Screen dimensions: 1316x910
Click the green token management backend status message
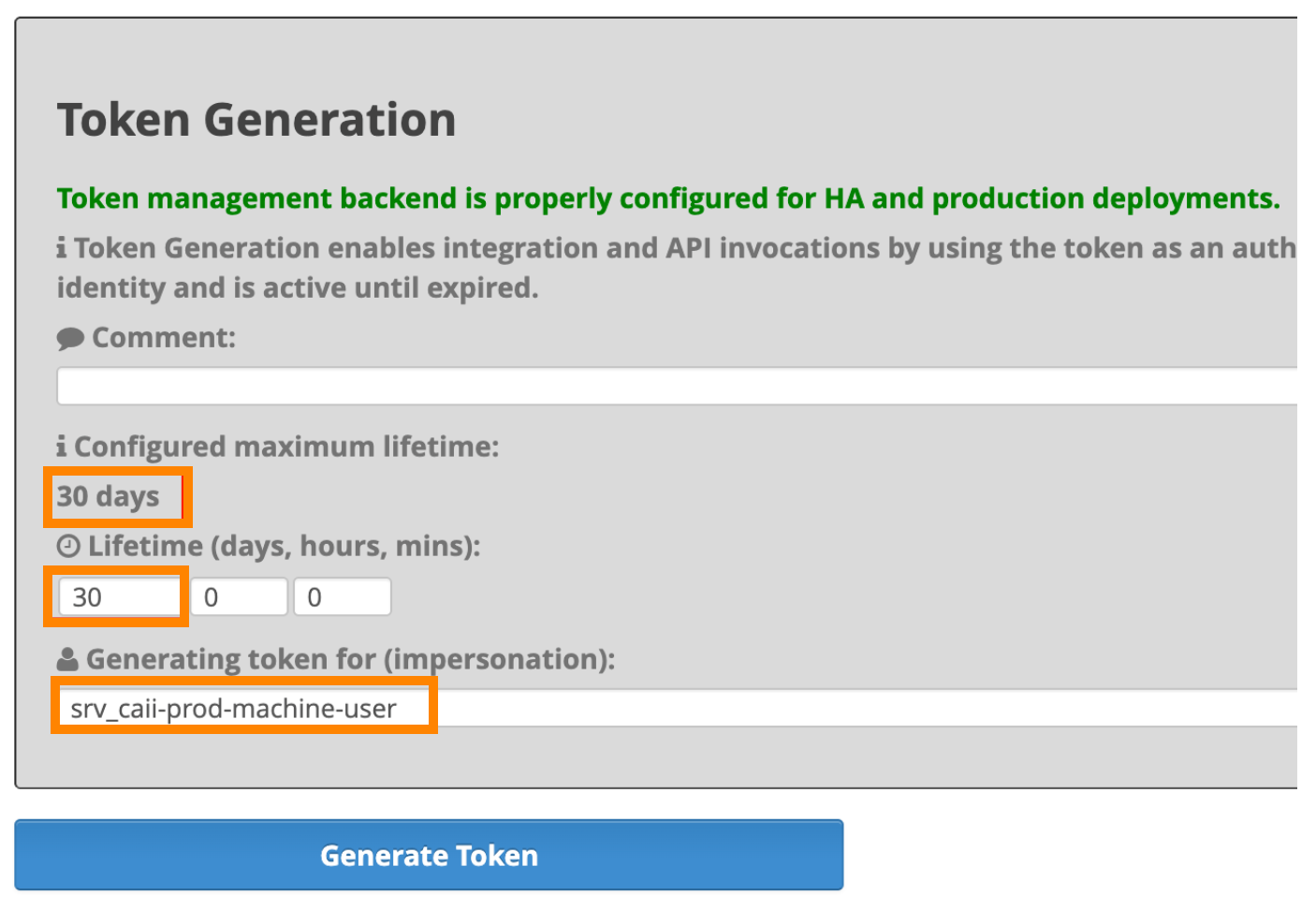(667, 198)
